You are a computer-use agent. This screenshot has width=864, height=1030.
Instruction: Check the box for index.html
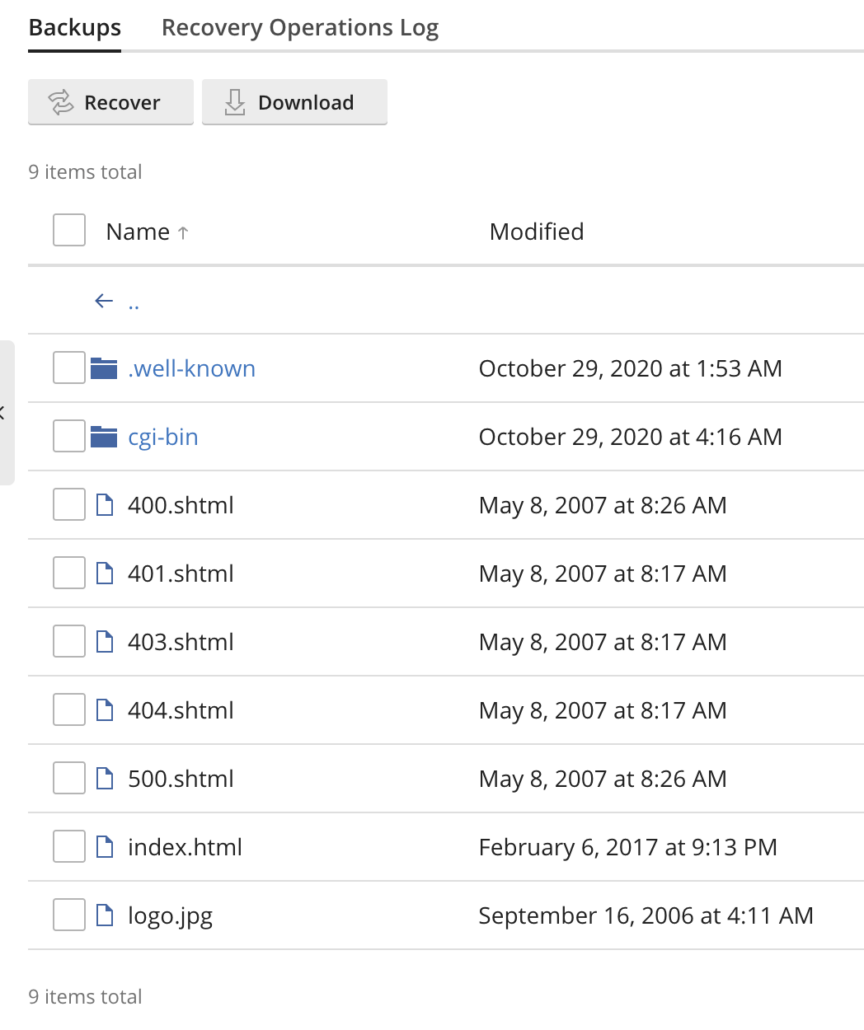(x=69, y=846)
